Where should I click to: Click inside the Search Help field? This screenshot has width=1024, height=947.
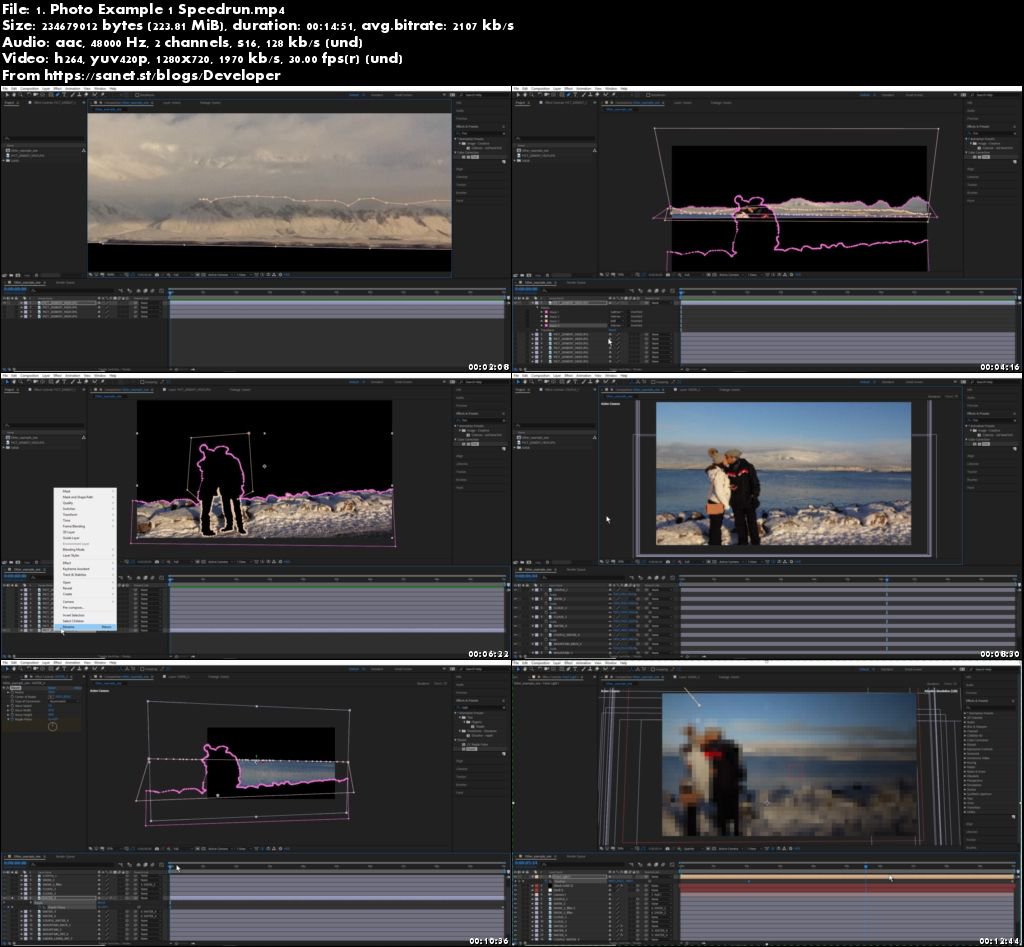click(475, 95)
